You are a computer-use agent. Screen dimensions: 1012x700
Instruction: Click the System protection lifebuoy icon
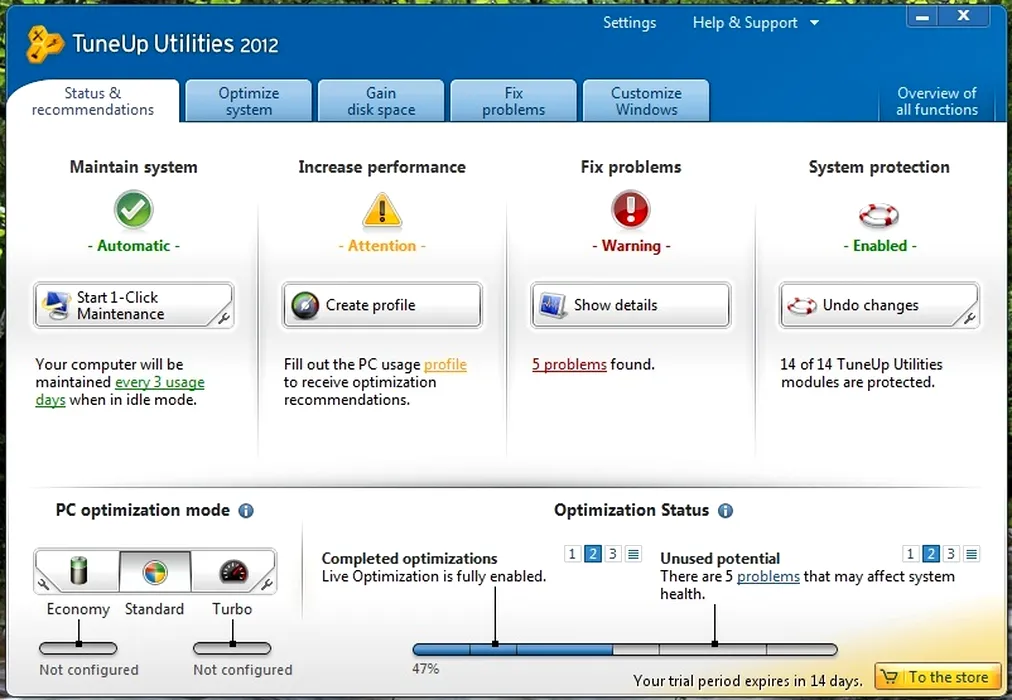(x=879, y=213)
